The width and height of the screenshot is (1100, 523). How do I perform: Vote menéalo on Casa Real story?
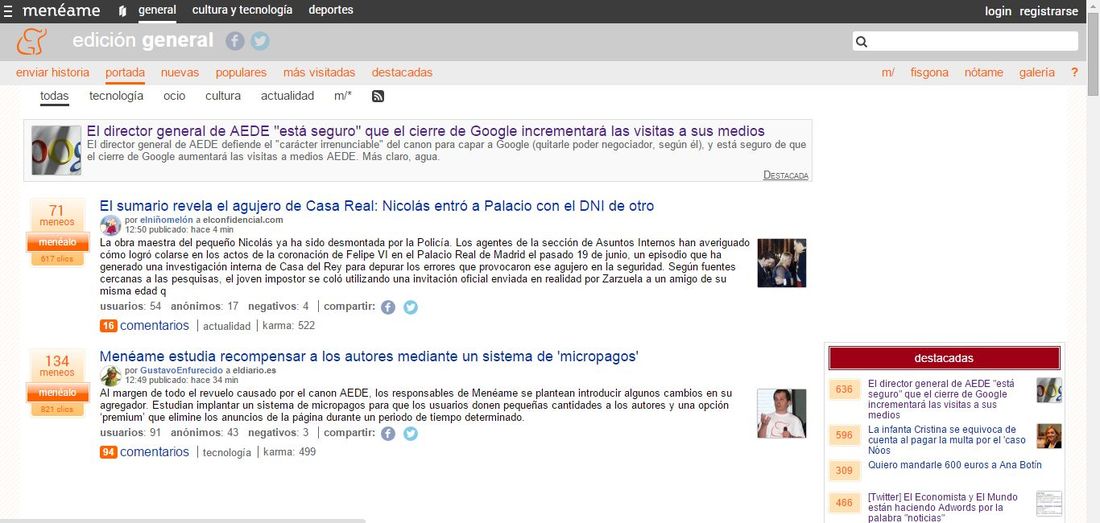coord(58,243)
